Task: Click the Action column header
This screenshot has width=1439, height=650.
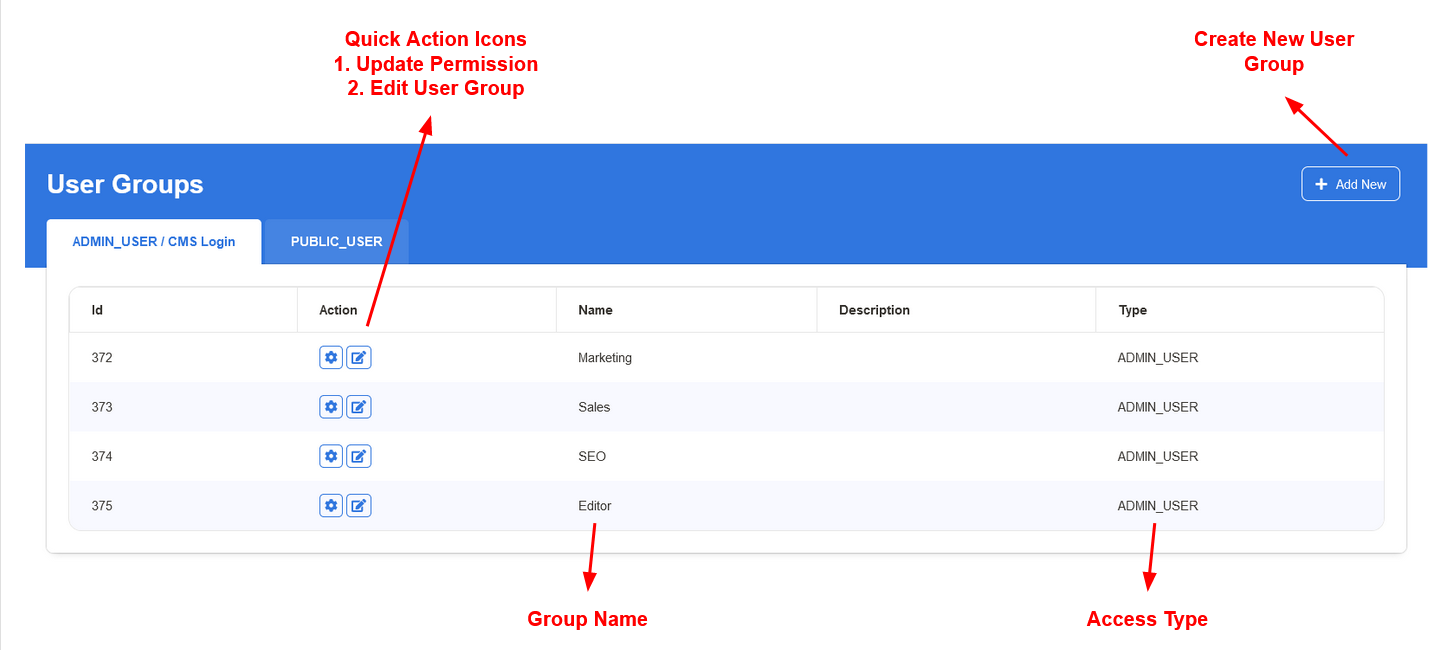Action: point(338,310)
